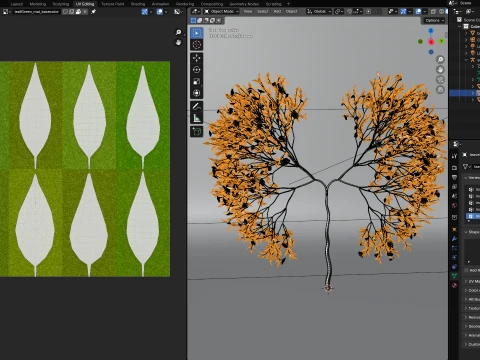
Task: Toggle camera view in the 3D viewport
Action: click(x=440, y=79)
